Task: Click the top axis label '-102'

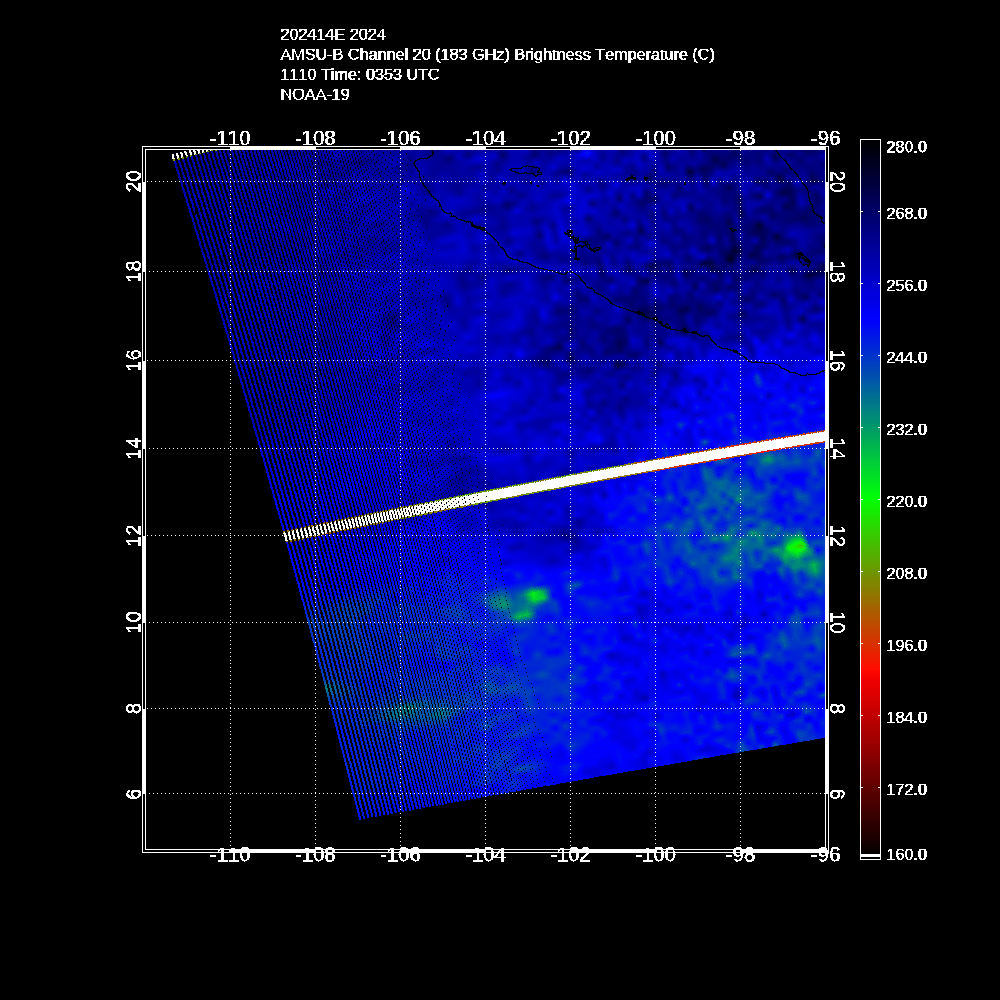Action: click(x=570, y=138)
